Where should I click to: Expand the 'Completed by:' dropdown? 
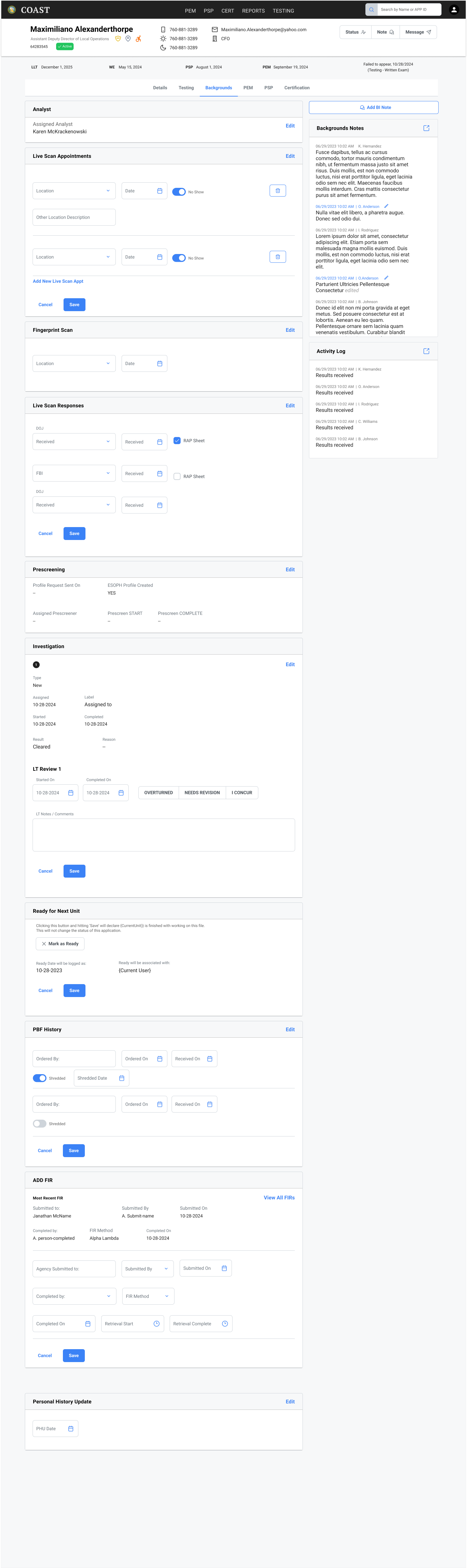click(74, 1297)
